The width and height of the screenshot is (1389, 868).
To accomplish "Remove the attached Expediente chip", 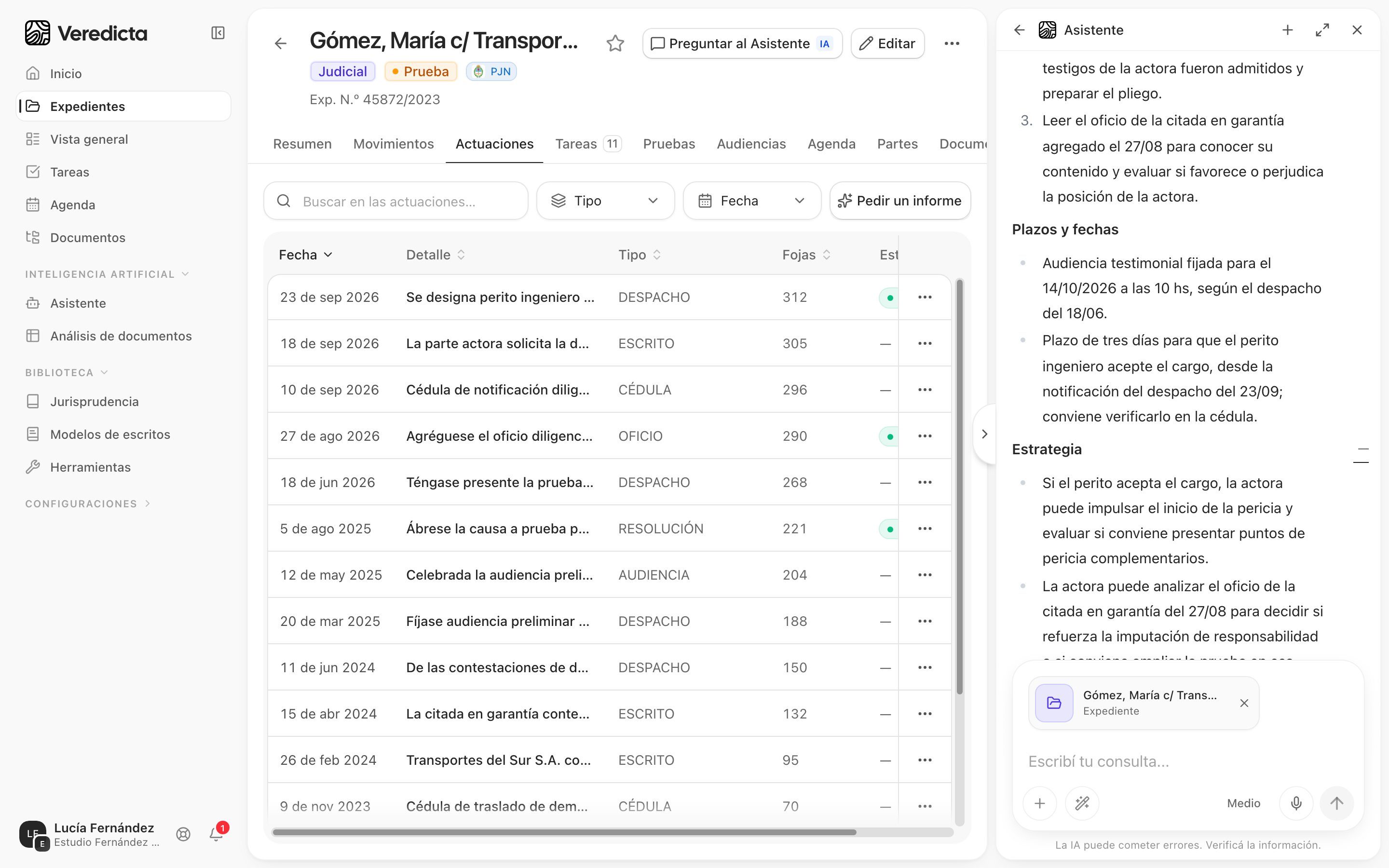I will [1244, 703].
